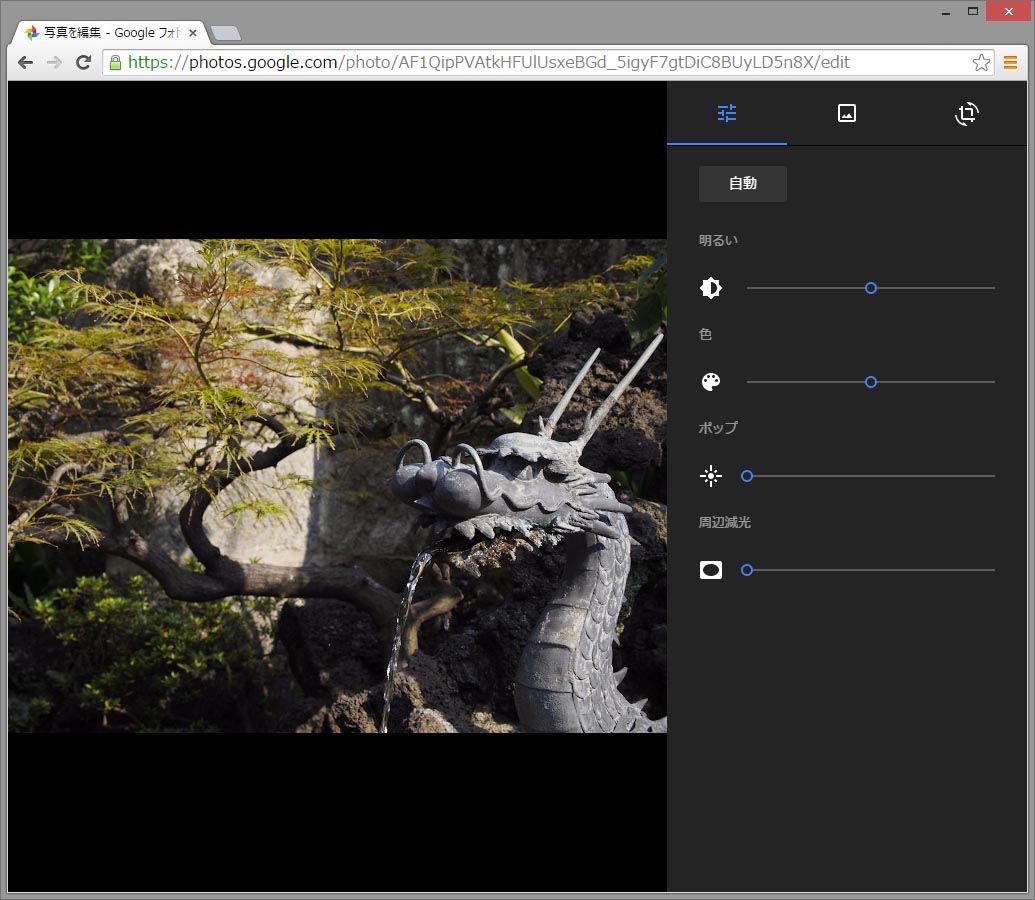Click the color palette (色) icon
The image size is (1035, 900).
(711, 382)
